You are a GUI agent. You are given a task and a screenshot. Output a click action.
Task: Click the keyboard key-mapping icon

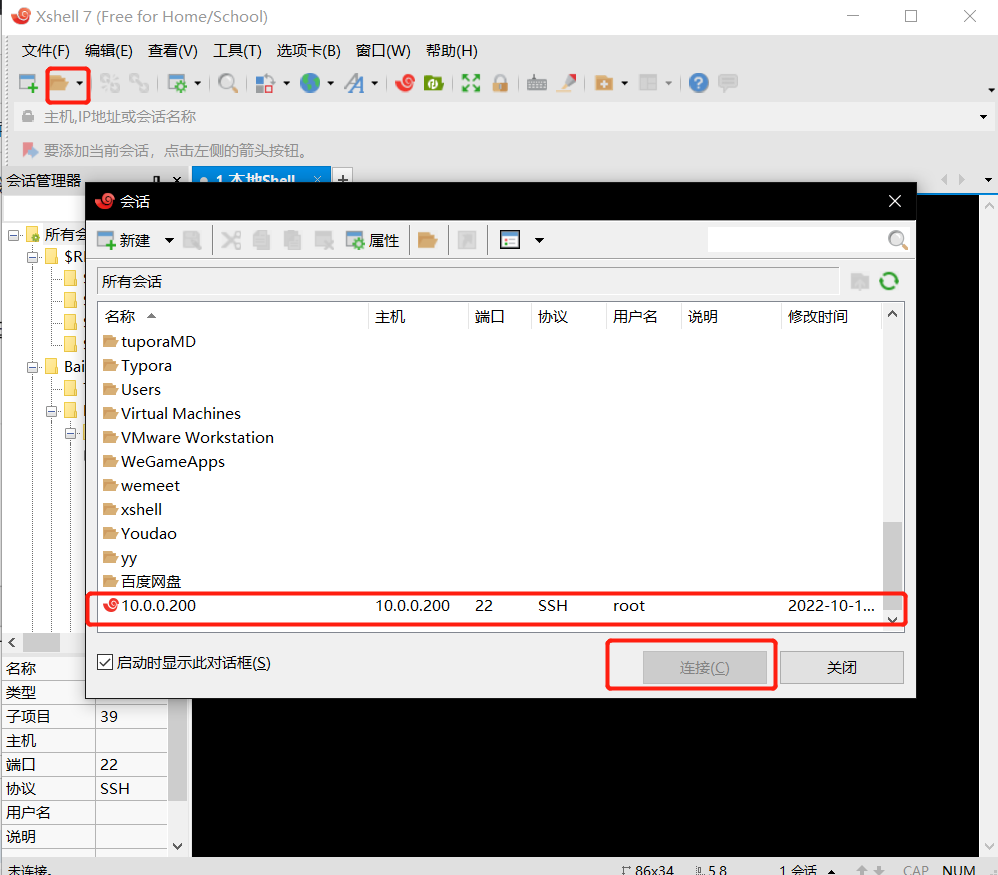click(537, 83)
